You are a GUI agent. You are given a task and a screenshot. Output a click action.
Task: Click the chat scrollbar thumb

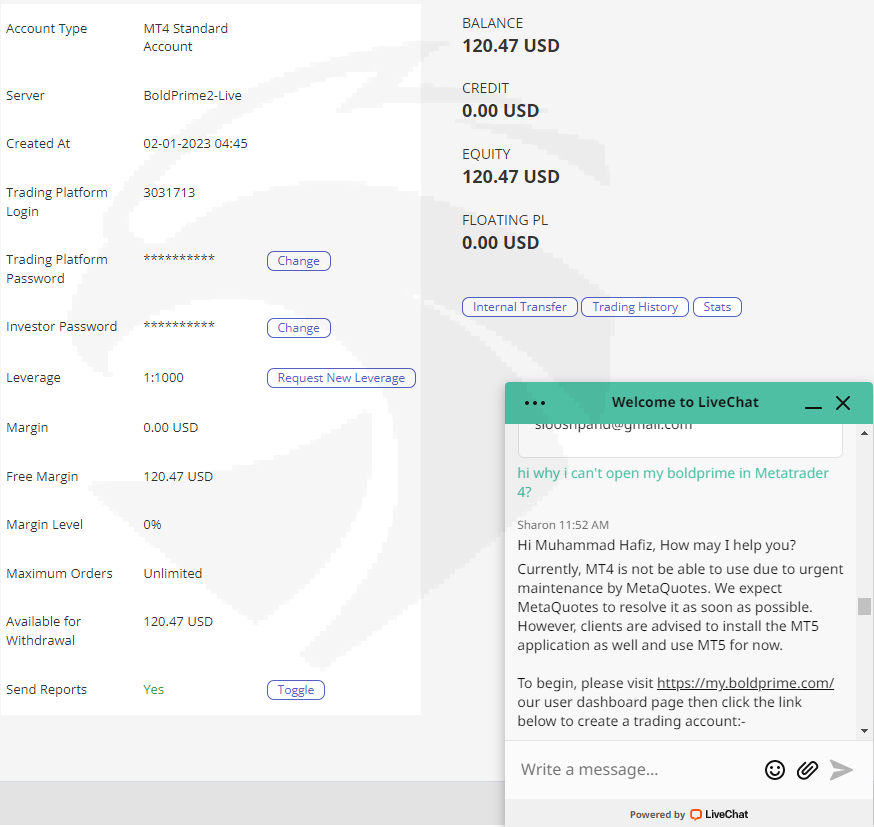[865, 606]
